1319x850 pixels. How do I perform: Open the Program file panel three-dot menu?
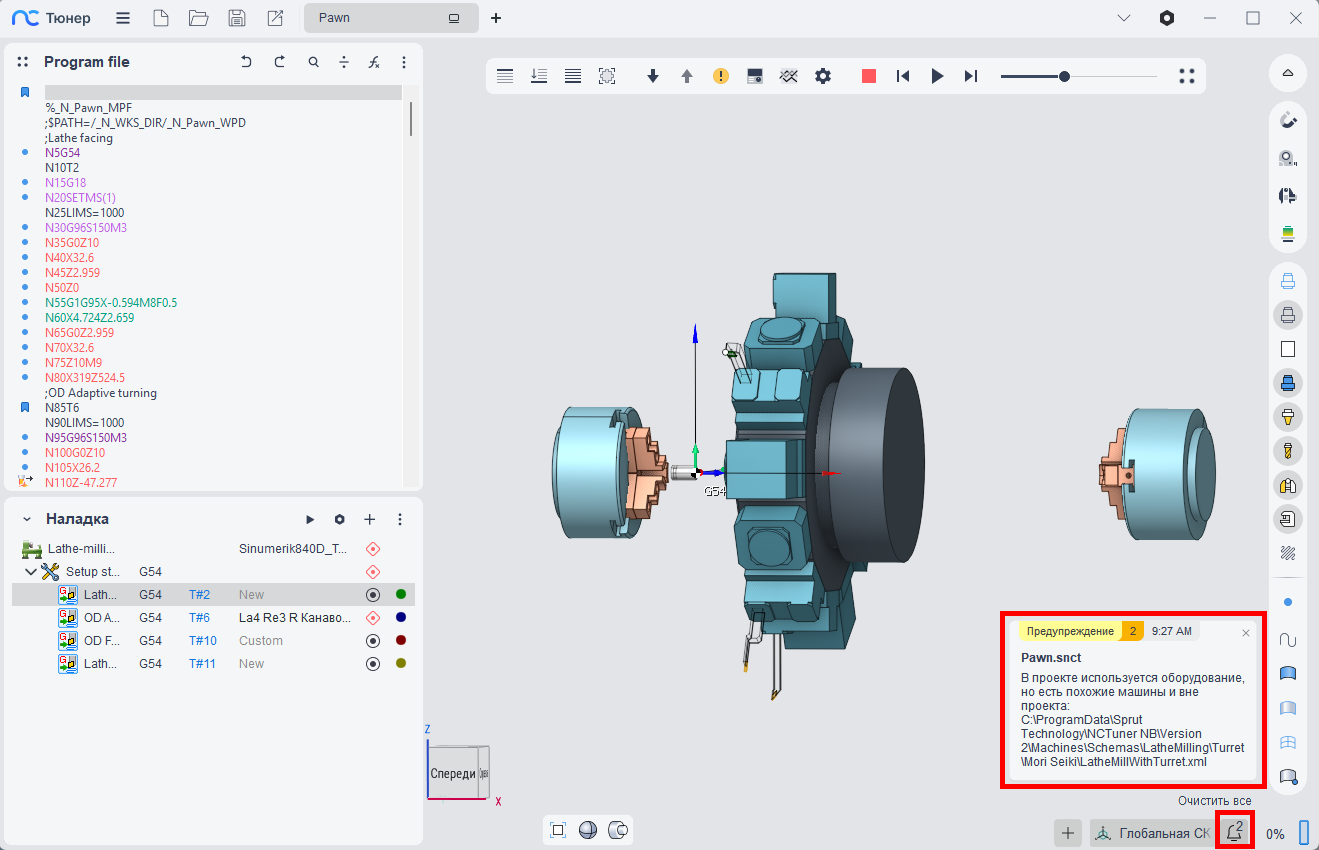click(404, 62)
